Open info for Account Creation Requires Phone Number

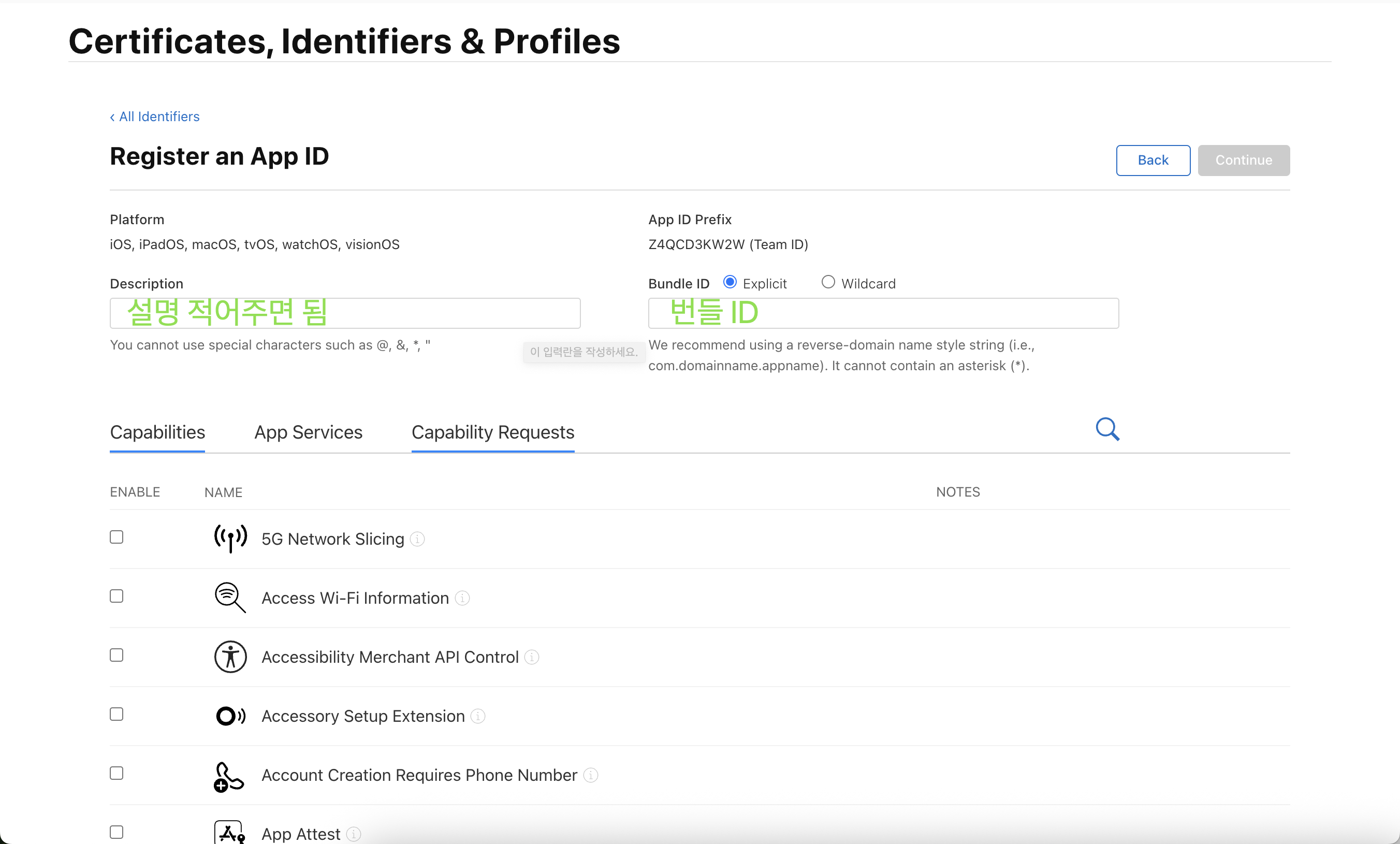[x=591, y=775]
